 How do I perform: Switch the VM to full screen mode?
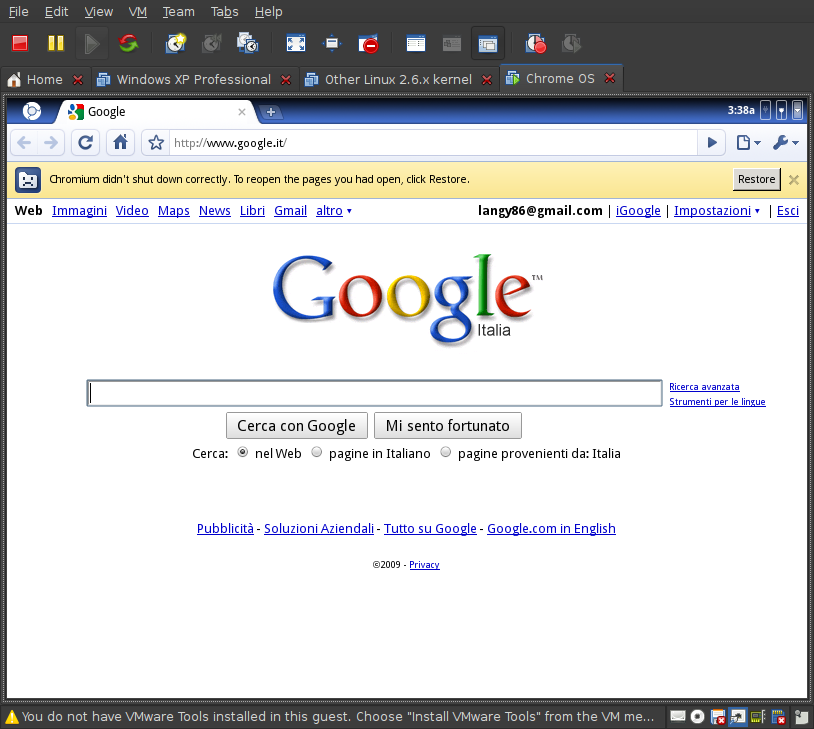click(295, 43)
